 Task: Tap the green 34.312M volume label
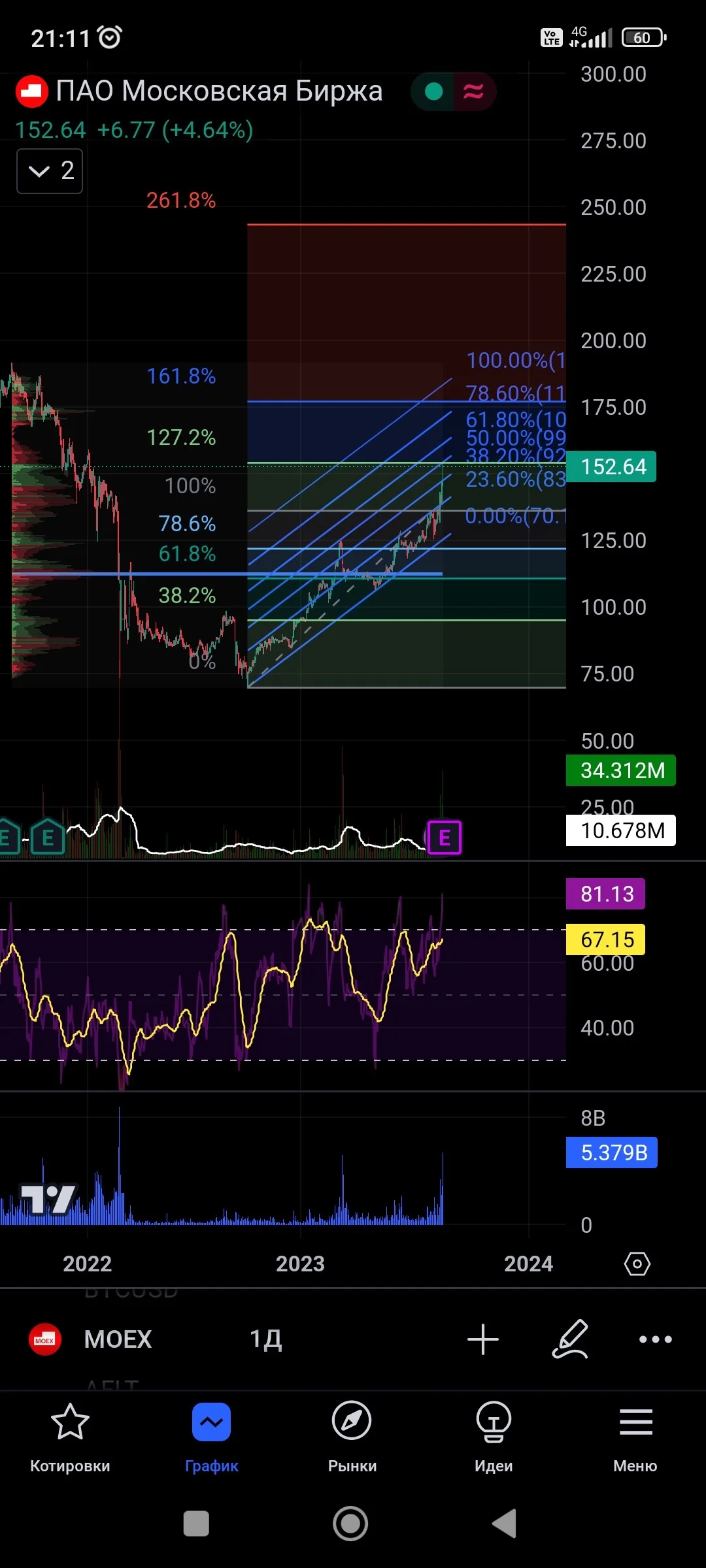(621, 770)
